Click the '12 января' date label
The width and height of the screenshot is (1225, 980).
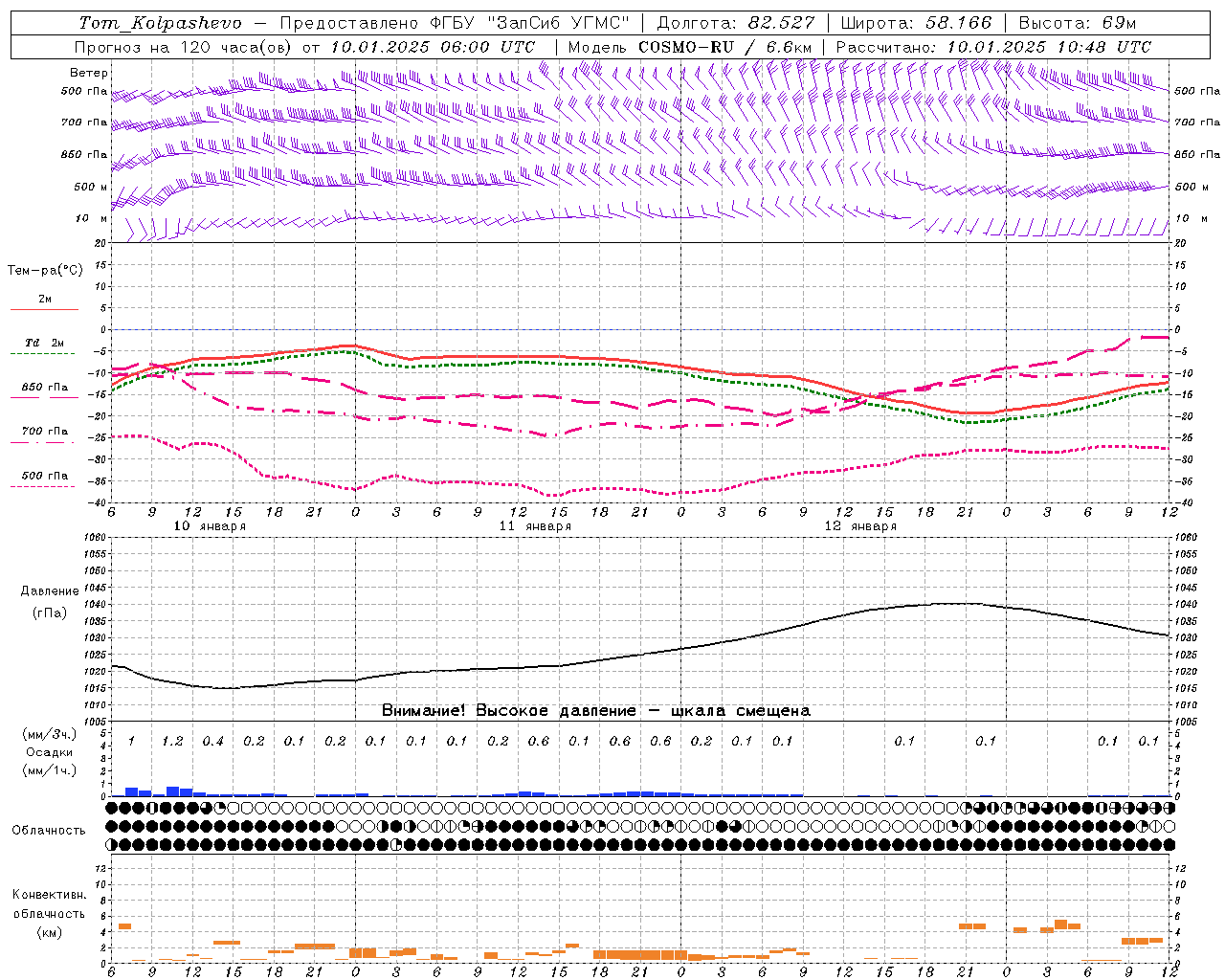click(860, 526)
